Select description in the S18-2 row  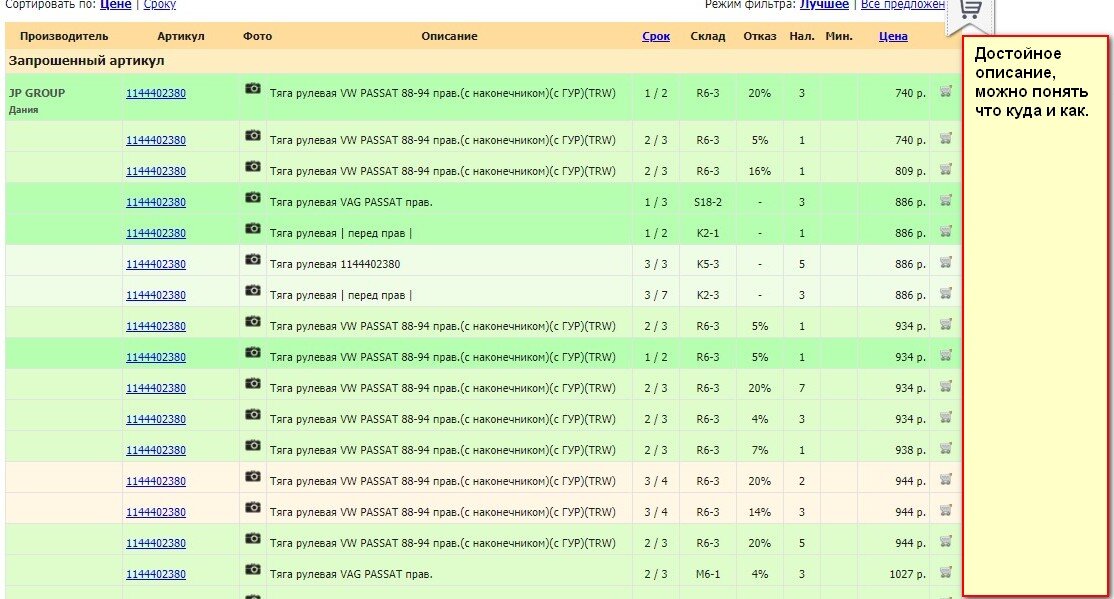(351, 203)
